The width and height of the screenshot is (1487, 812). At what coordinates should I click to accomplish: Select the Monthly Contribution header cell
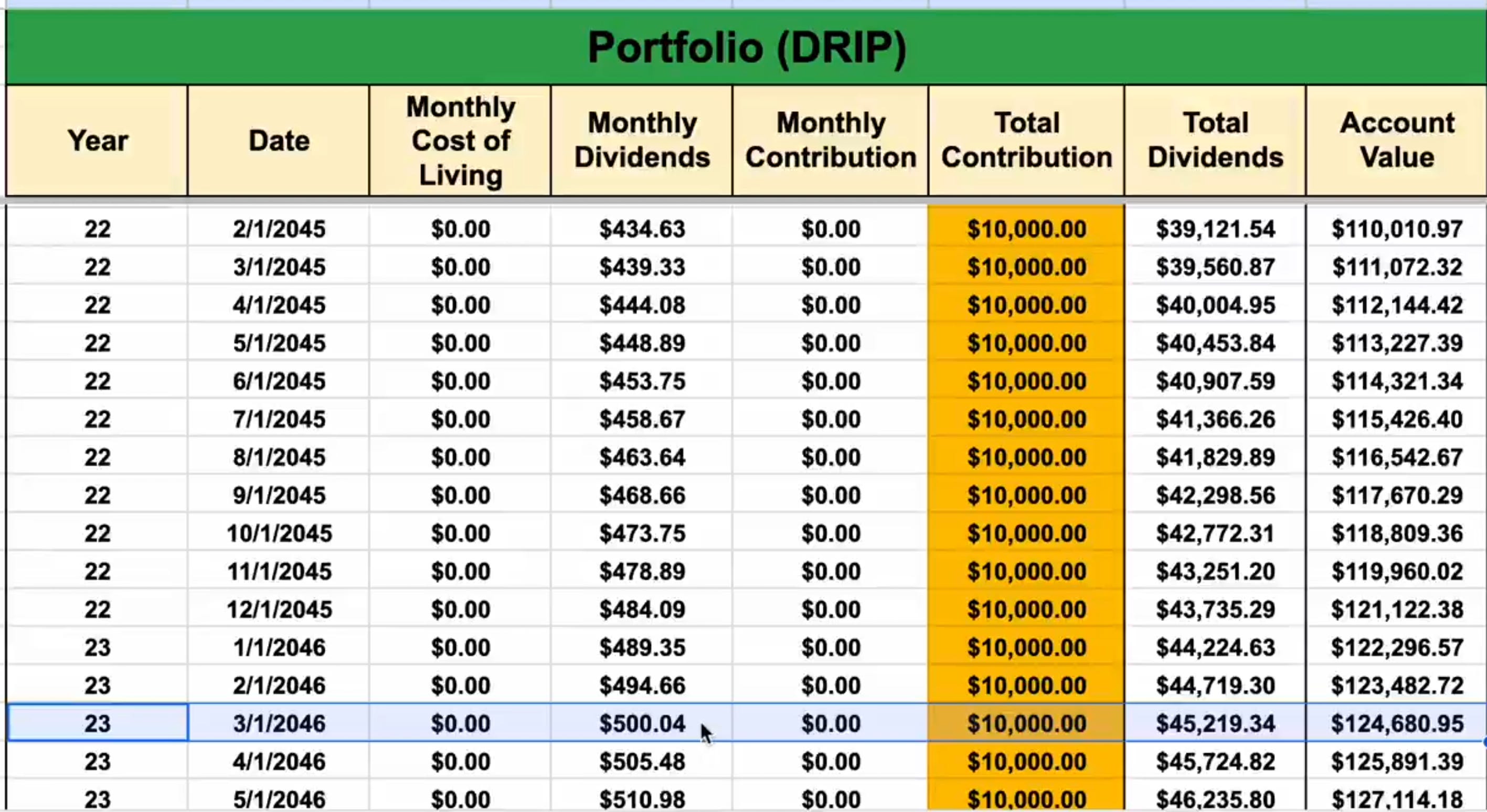coord(830,141)
